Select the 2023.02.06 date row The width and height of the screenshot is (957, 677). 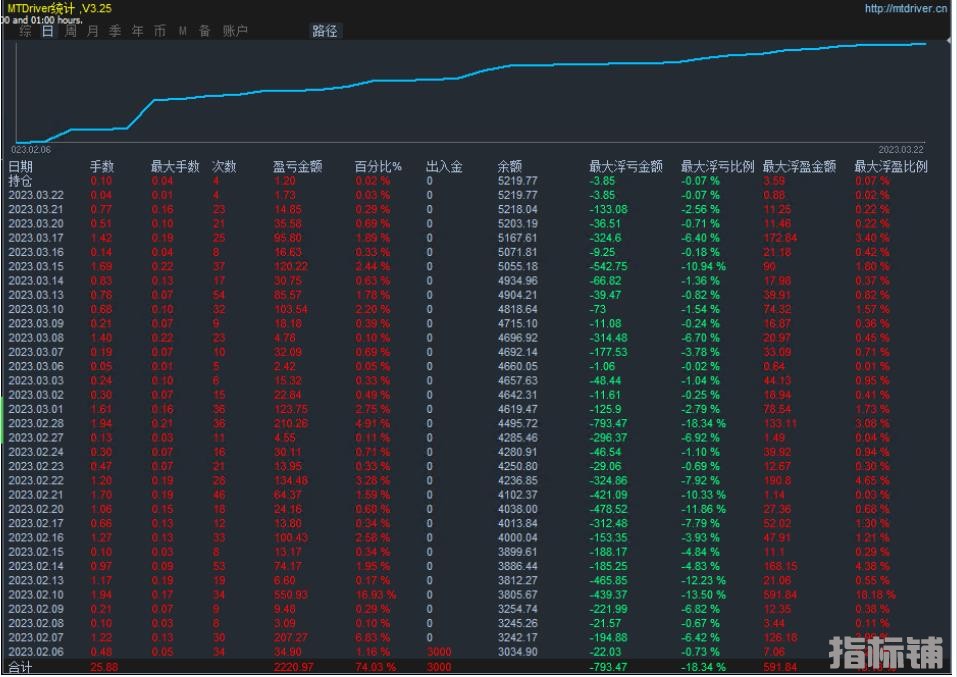36,652
